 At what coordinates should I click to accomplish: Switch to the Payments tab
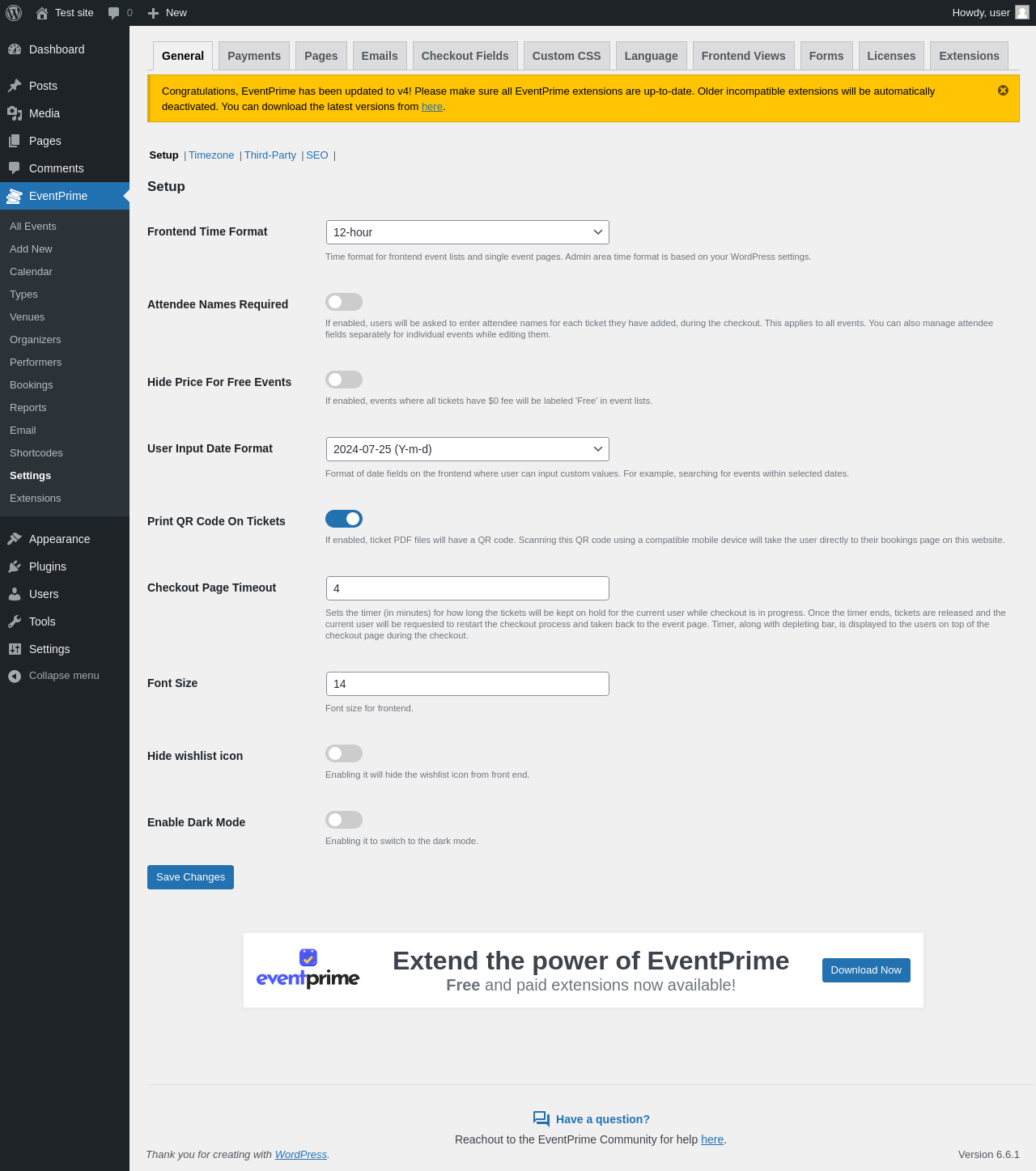(254, 56)
